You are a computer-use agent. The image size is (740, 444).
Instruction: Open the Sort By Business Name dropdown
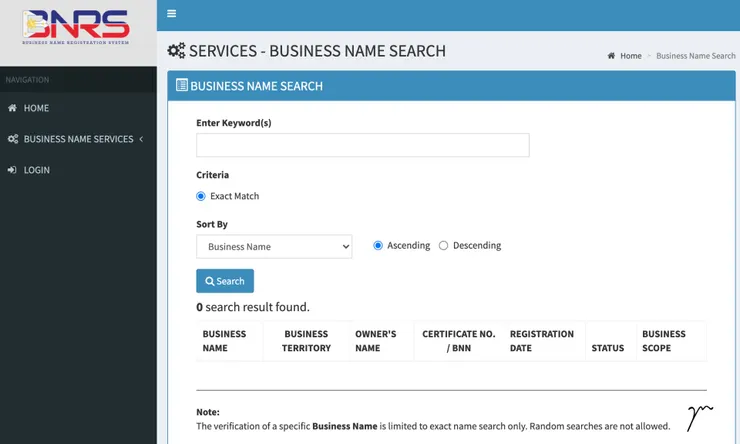click(x=274, y=247)
